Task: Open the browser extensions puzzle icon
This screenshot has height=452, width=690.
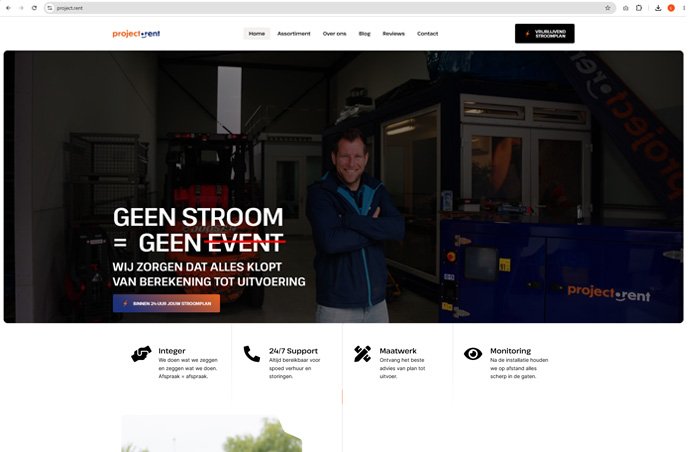Action: [x=639, y=8]
